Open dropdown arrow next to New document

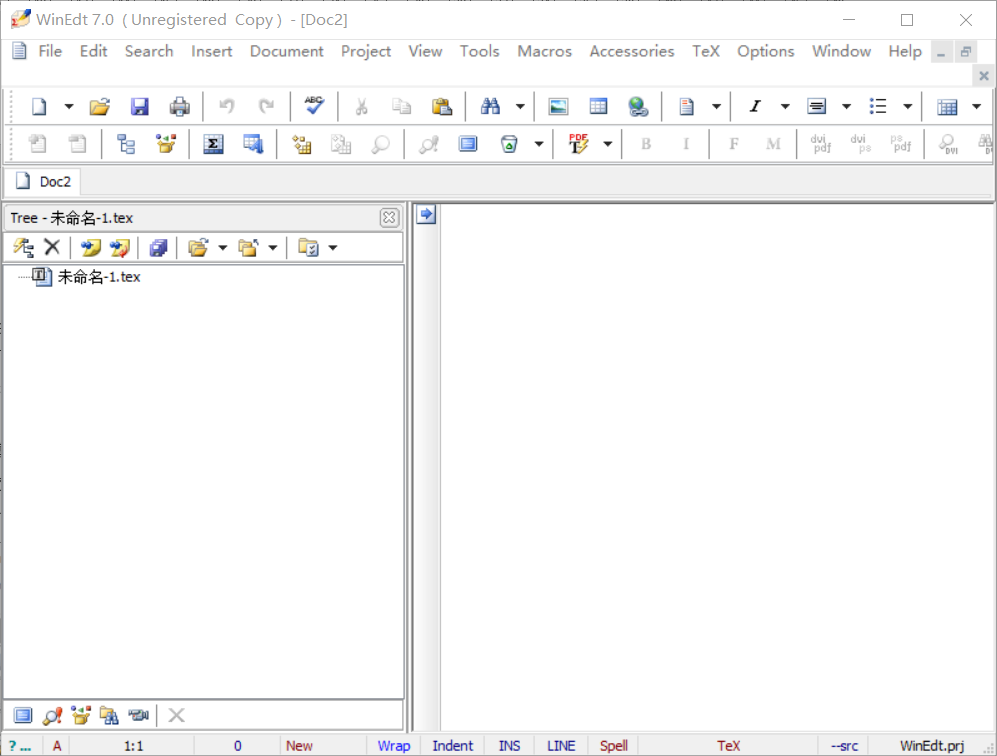tap(69, 106)
